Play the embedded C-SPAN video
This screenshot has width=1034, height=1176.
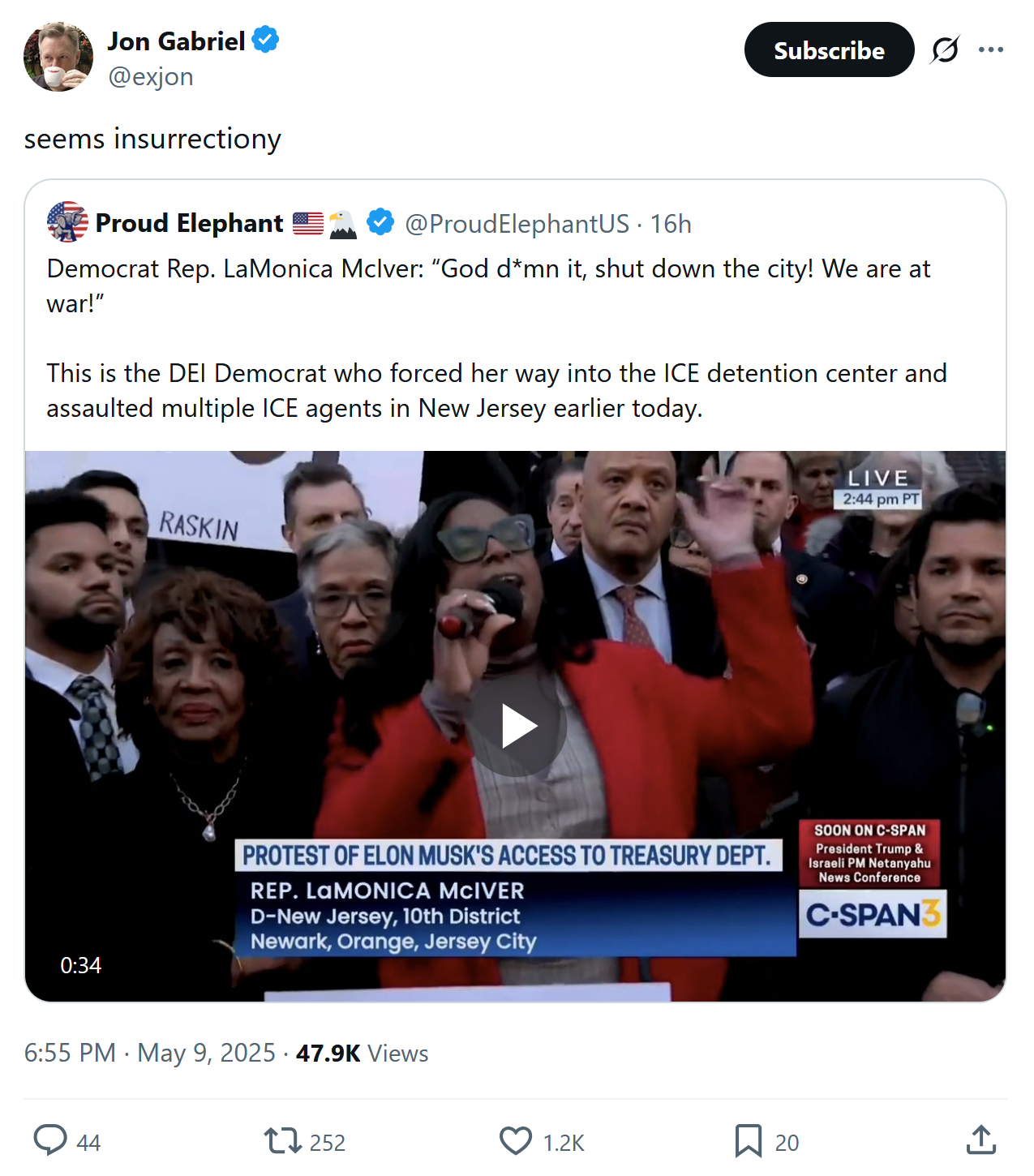coord(518,726)
